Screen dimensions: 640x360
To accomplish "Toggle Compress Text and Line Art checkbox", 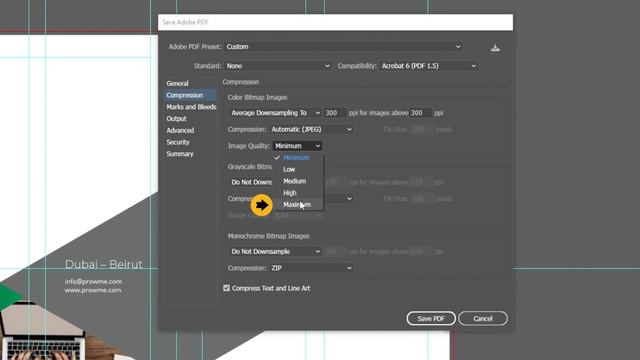I will (227, 288).
